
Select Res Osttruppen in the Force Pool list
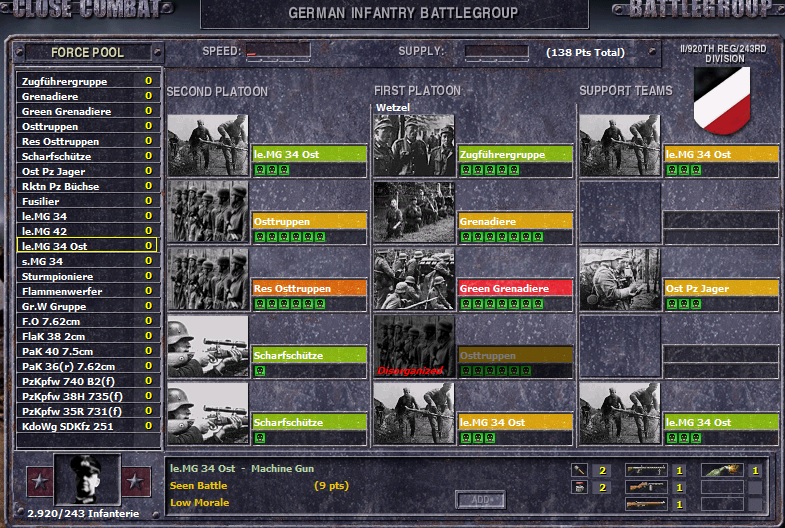[x=87, y=141]
